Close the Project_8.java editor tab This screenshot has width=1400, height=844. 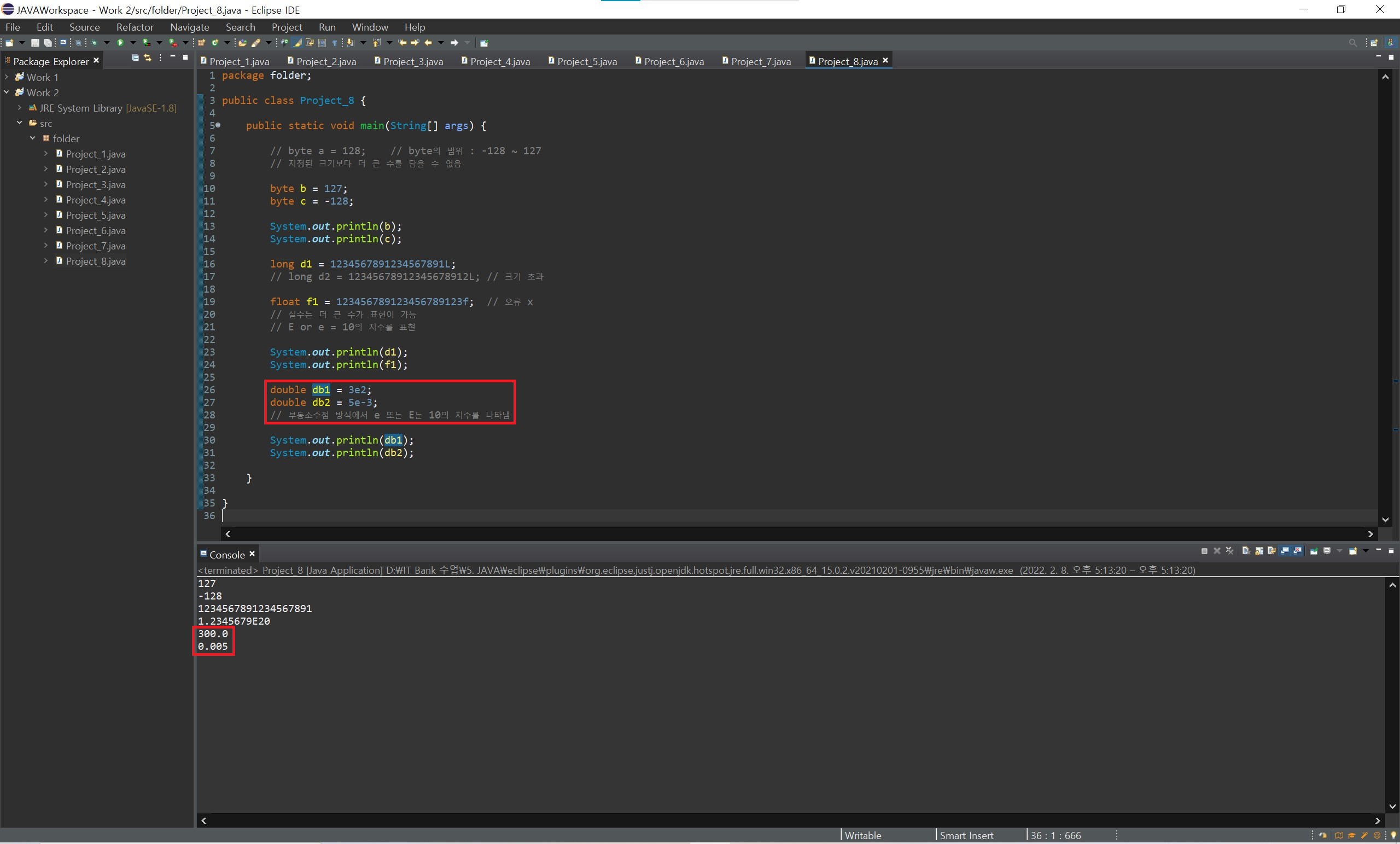pos(885,60)
